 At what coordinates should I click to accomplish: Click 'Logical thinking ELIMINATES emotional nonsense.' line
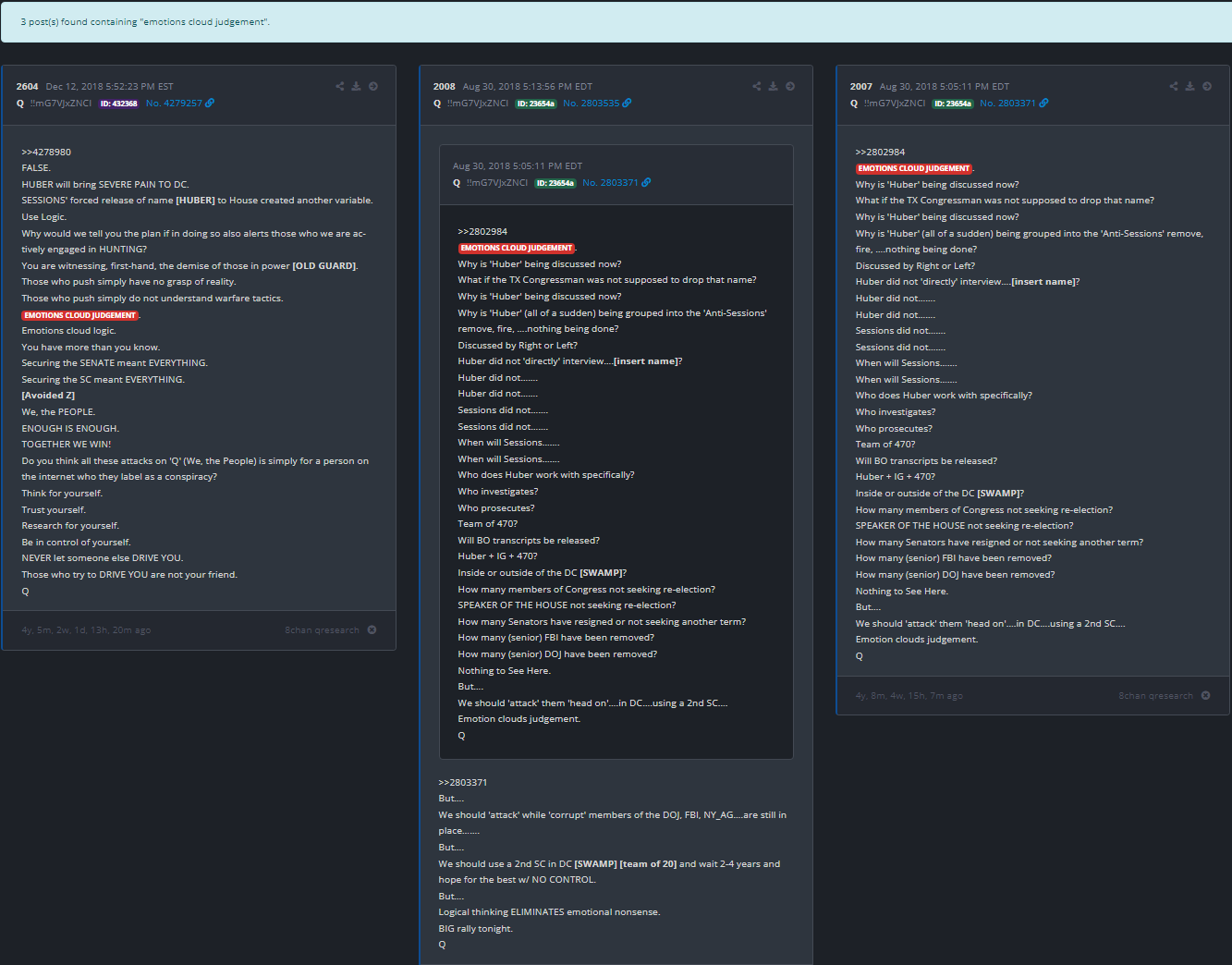[x=549, y=911]
